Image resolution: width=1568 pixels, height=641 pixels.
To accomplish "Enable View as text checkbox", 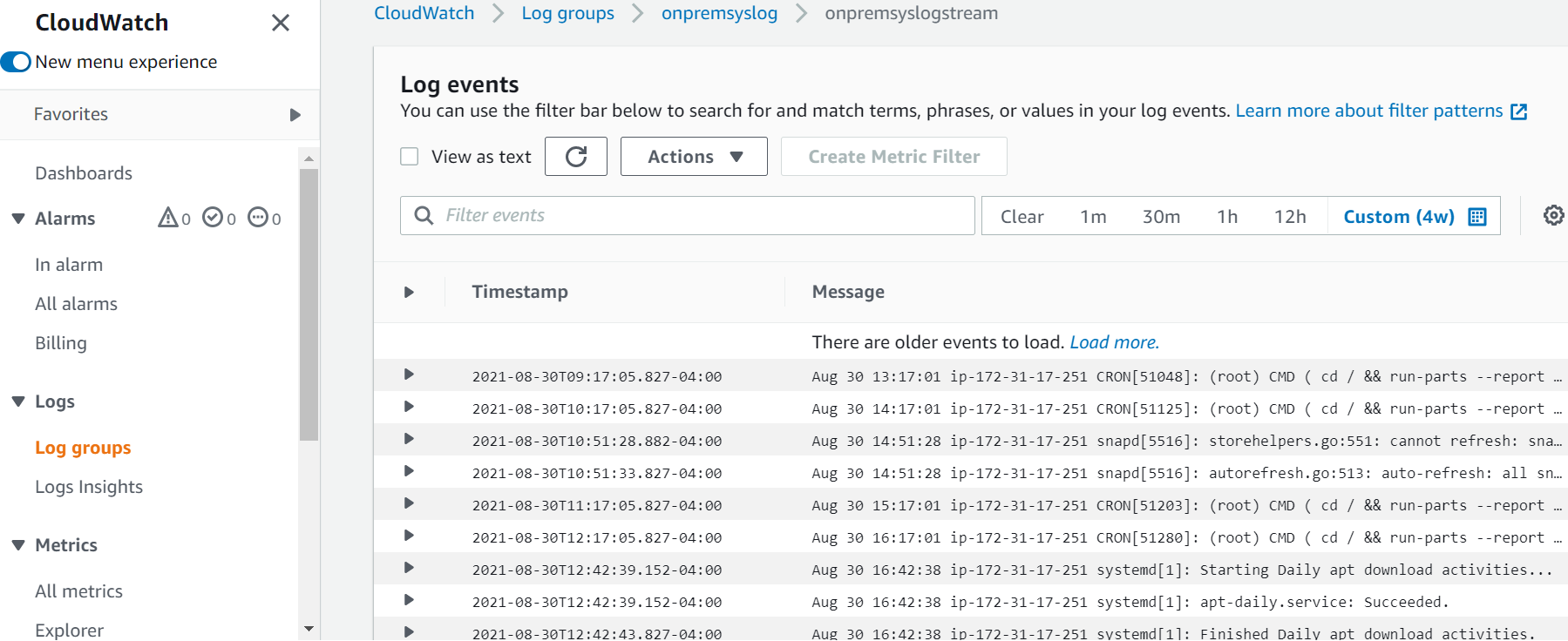I will click(410, 157).
